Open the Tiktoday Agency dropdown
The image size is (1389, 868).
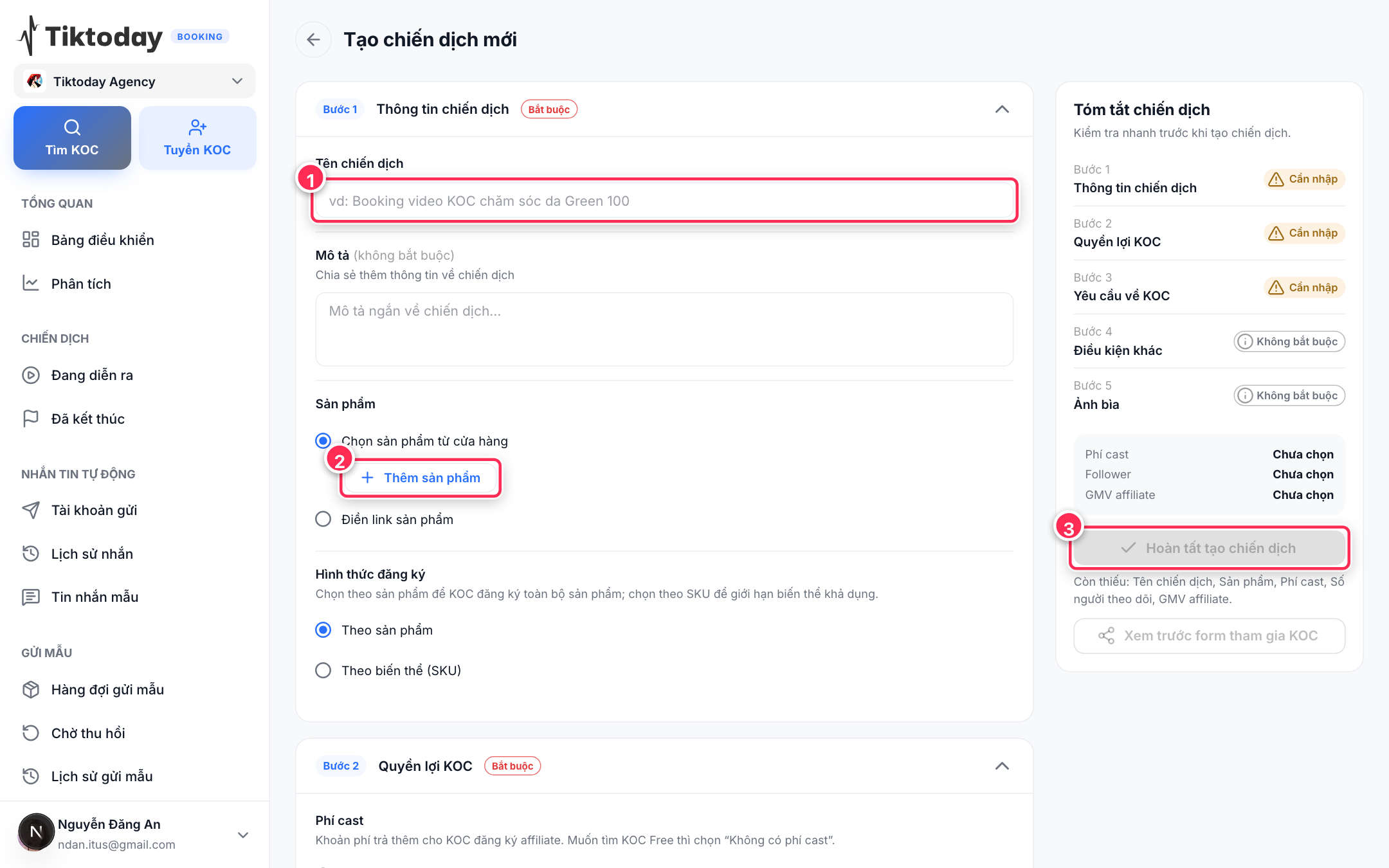point(134,81)
